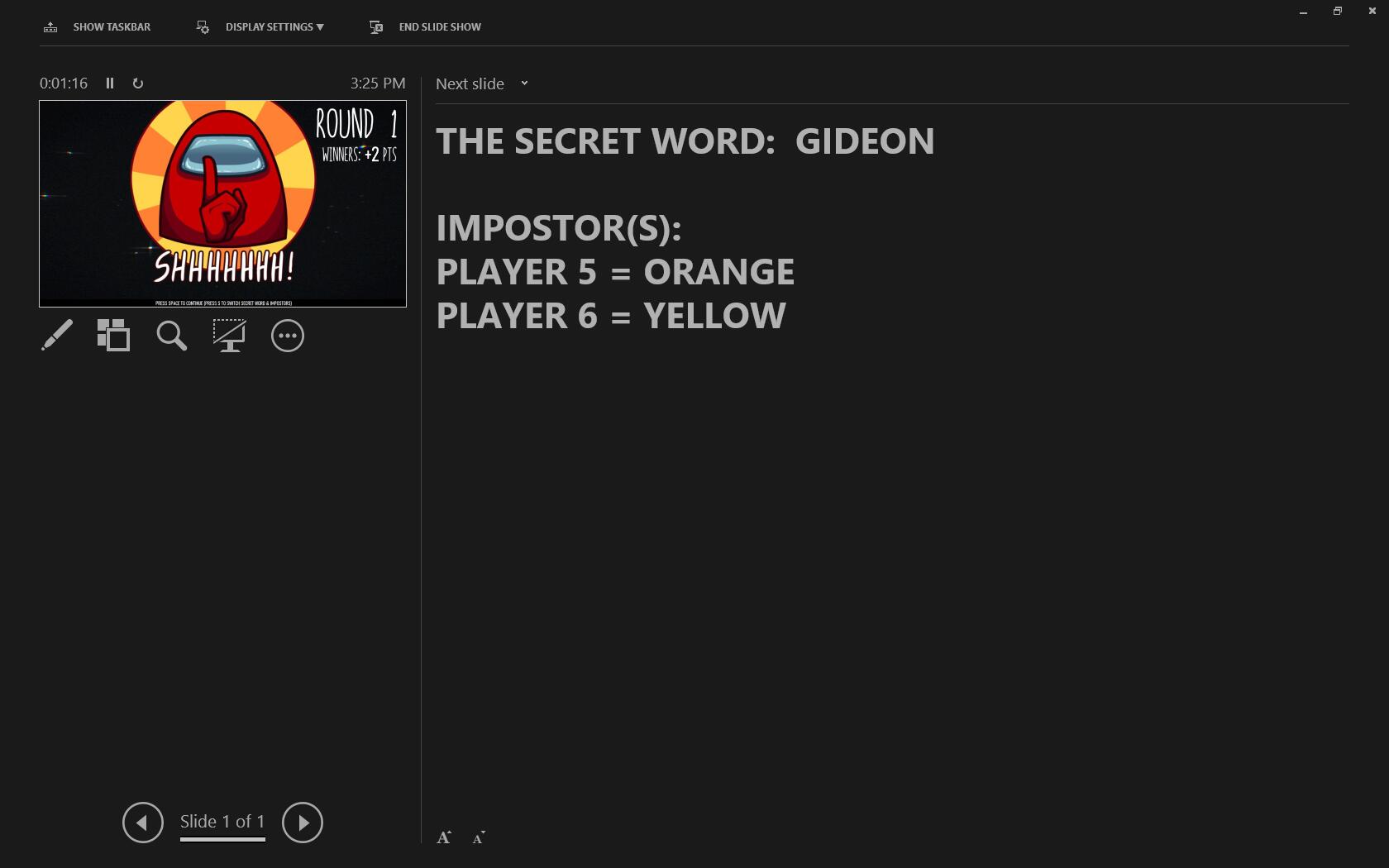Image resolution: width=1389 pixels, height=868 pixels.
Task: Select the Zoom into slide magnifier
Action: [x=172, y=336]
